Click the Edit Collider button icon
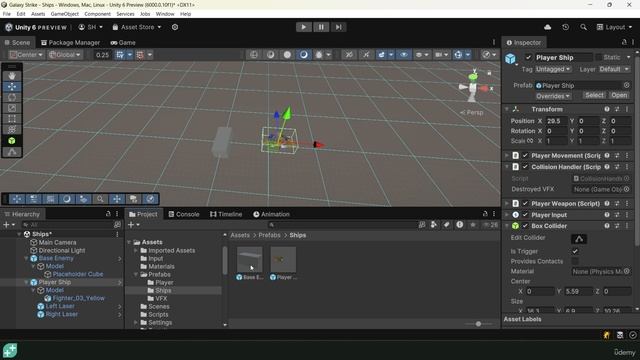 [x=579, y=239]
